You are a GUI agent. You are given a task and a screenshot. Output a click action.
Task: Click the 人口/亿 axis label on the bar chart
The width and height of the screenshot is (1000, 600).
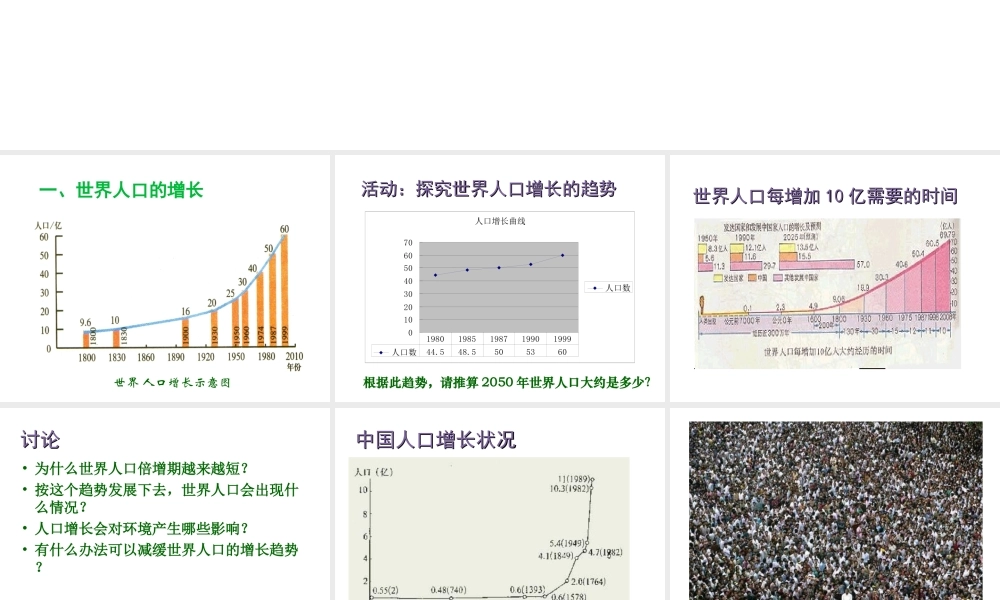pos(48,226)
